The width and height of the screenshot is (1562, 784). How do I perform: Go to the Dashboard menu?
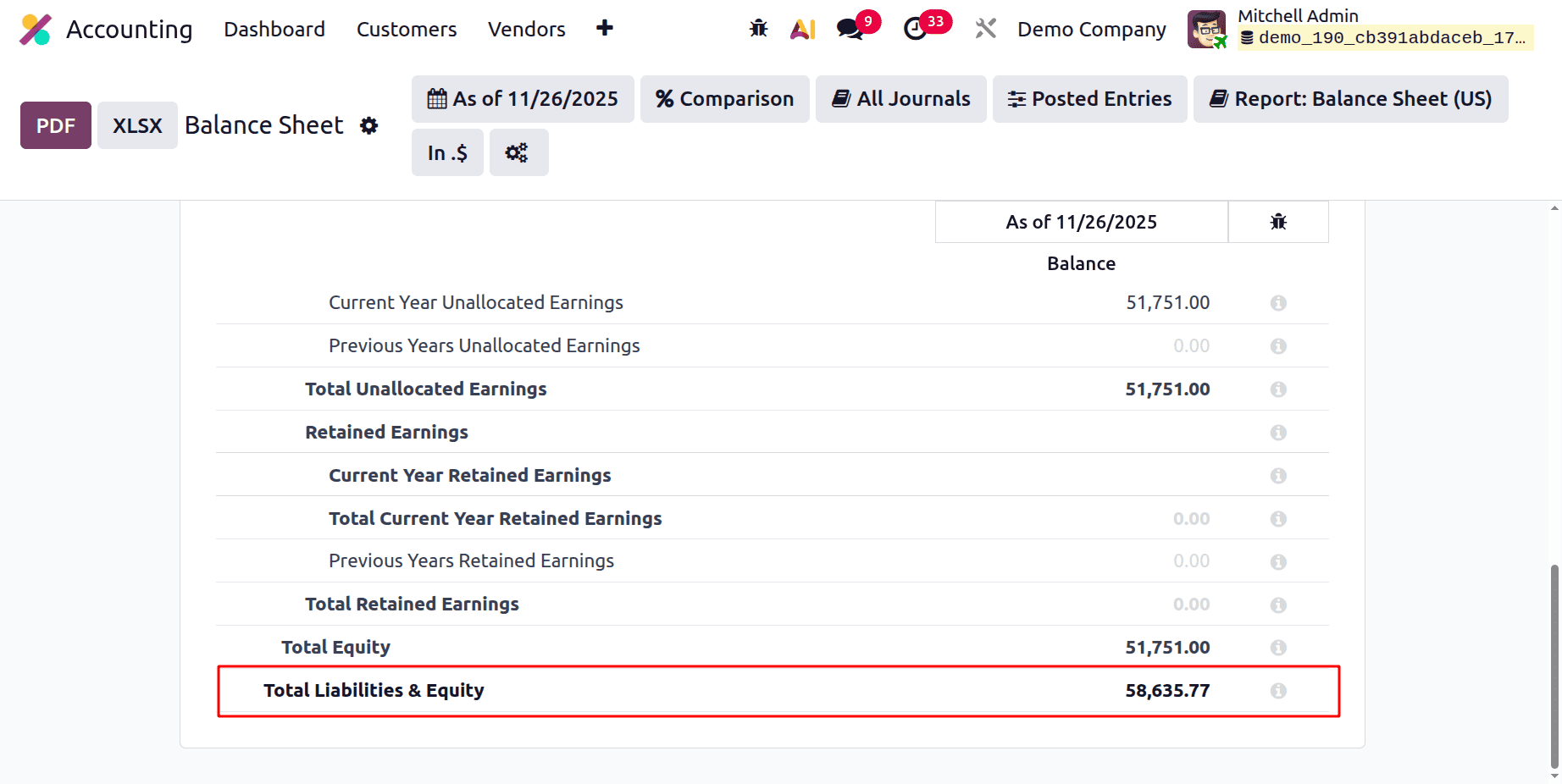pos(274,29)
